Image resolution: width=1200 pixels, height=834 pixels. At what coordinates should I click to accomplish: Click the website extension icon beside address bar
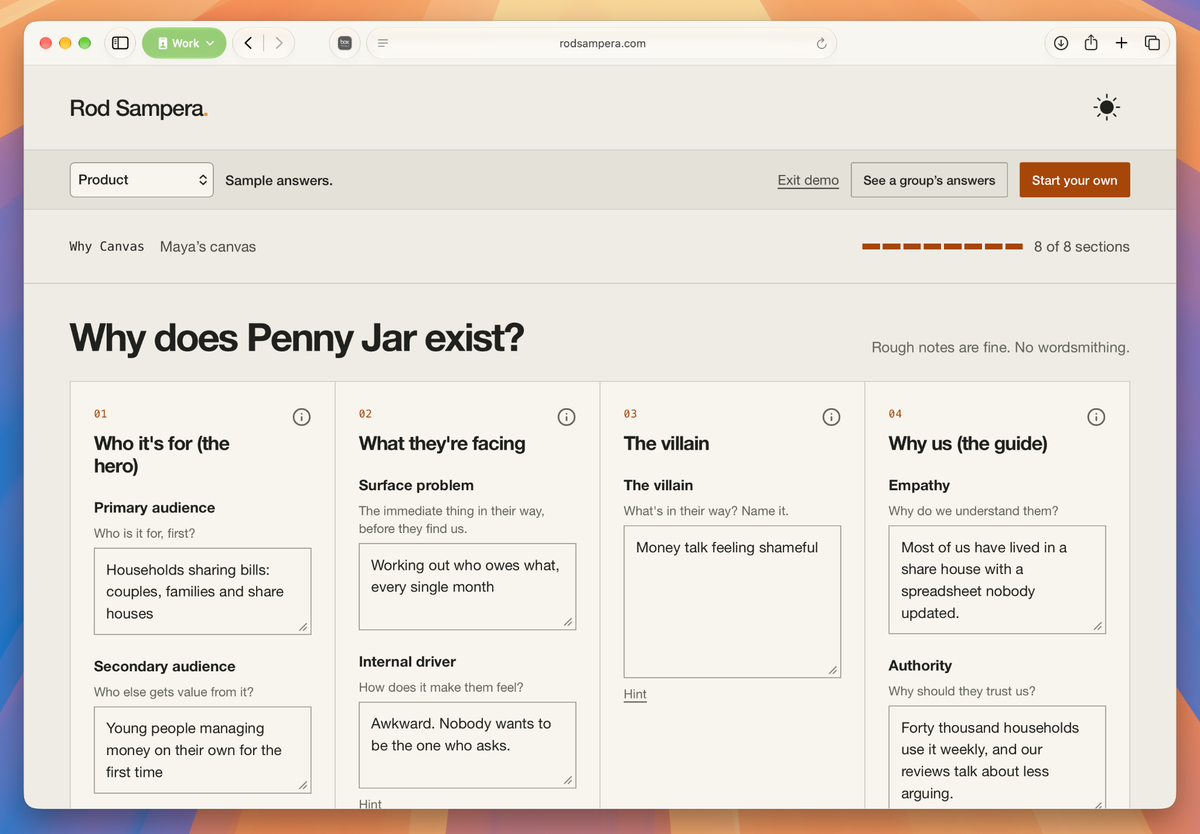[344, 43]
